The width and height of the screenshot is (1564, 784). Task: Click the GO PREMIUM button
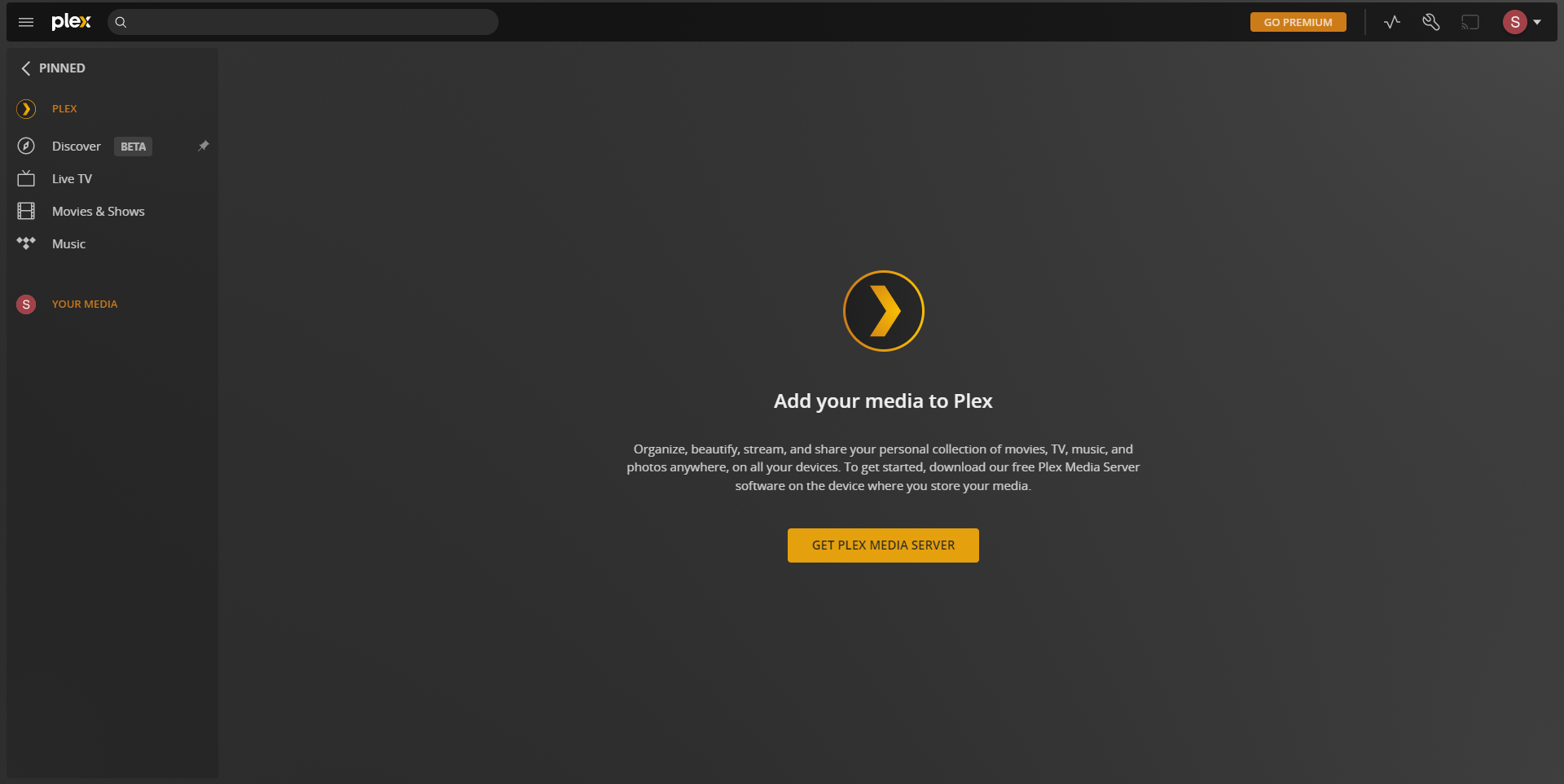coord(1298,22)
